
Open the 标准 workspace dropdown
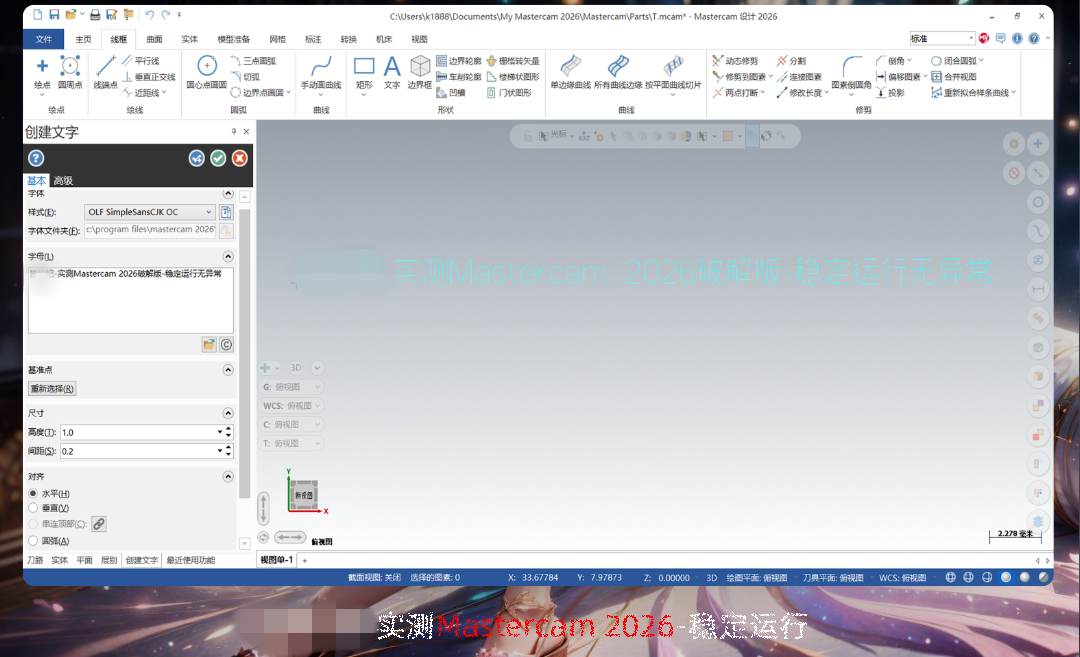coord(942,39)
